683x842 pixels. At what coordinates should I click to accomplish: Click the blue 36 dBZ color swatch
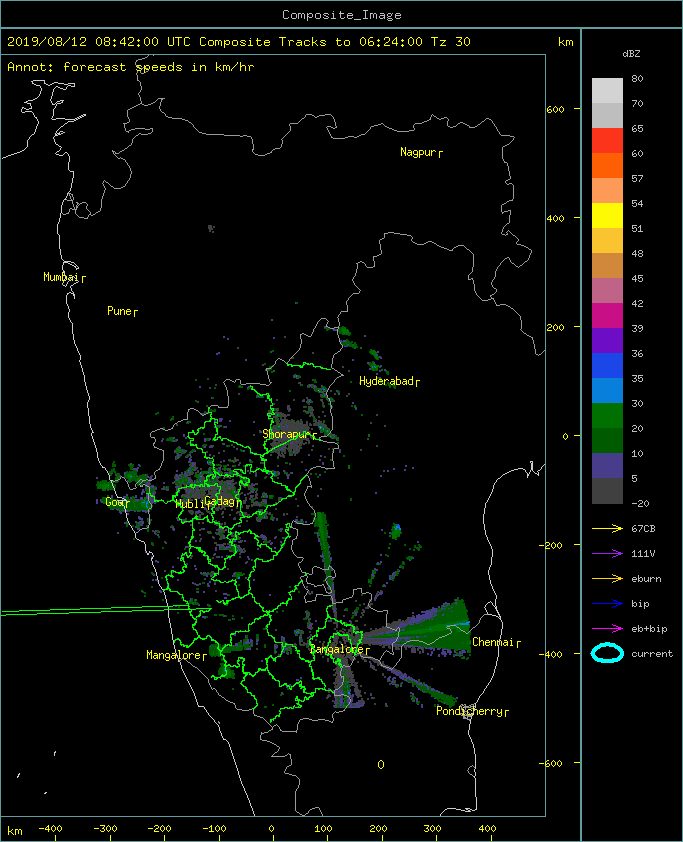[x=607, y=365]
